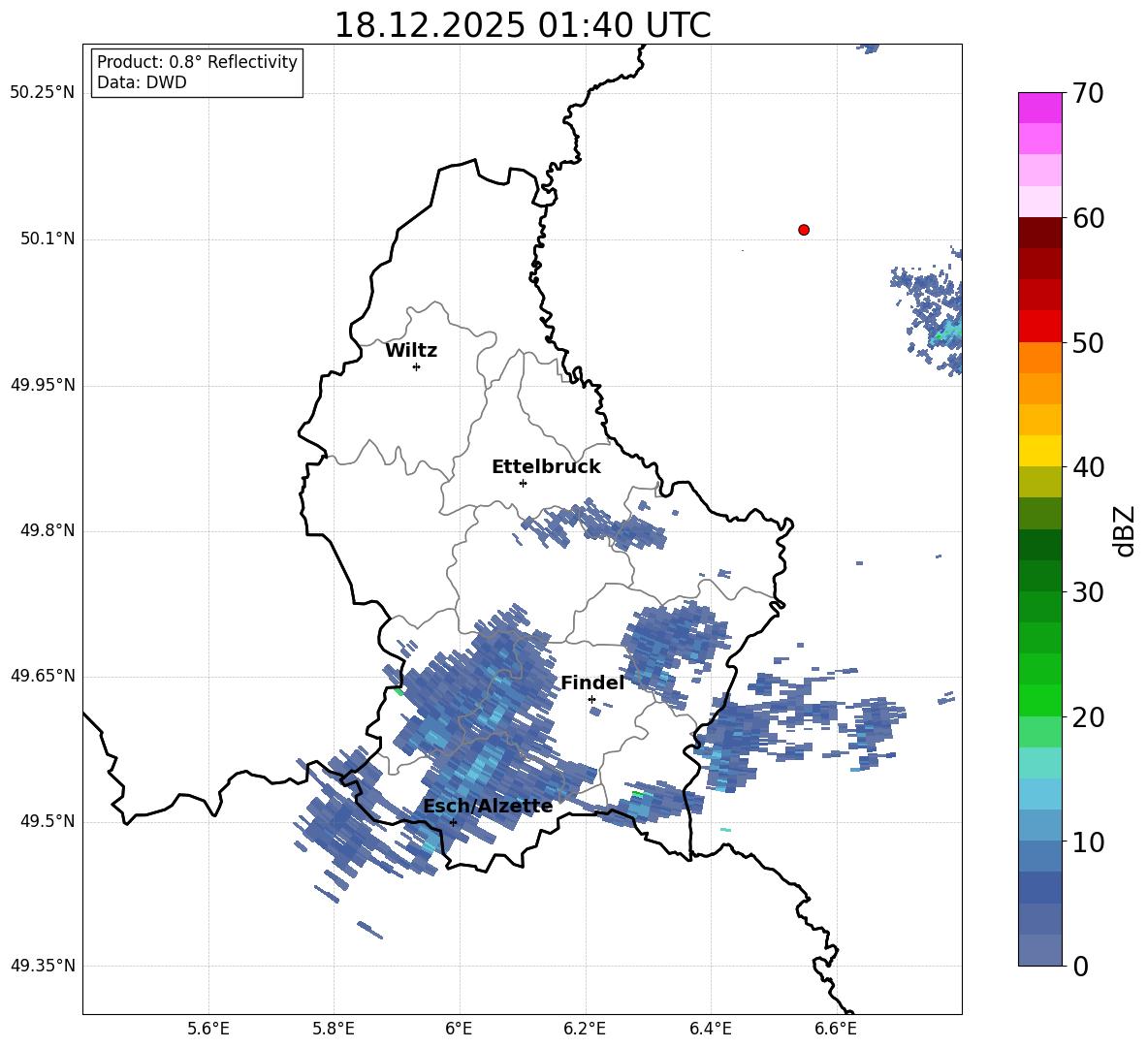Click the Data: DWD text
Image resolution: width=1148 pixels, height=1048 pixels.
click(142, 82)
